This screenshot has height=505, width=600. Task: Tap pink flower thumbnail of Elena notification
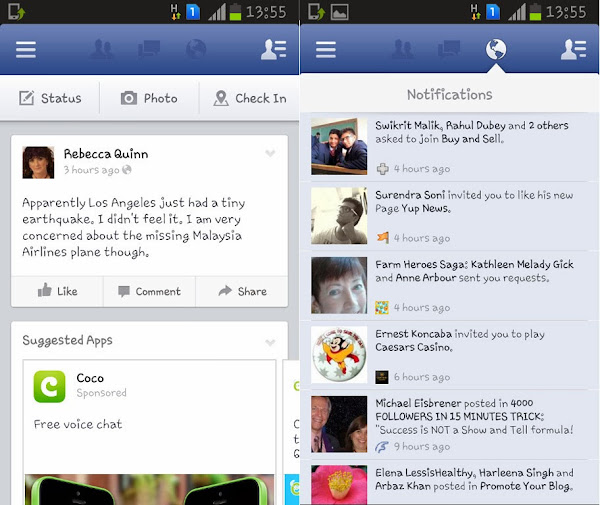coord(339,485)
